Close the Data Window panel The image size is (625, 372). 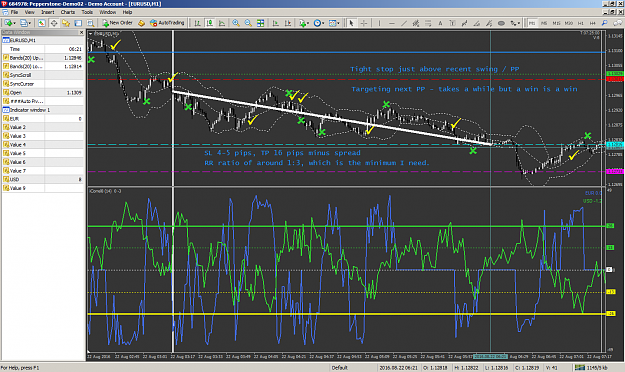pos(81,32)
